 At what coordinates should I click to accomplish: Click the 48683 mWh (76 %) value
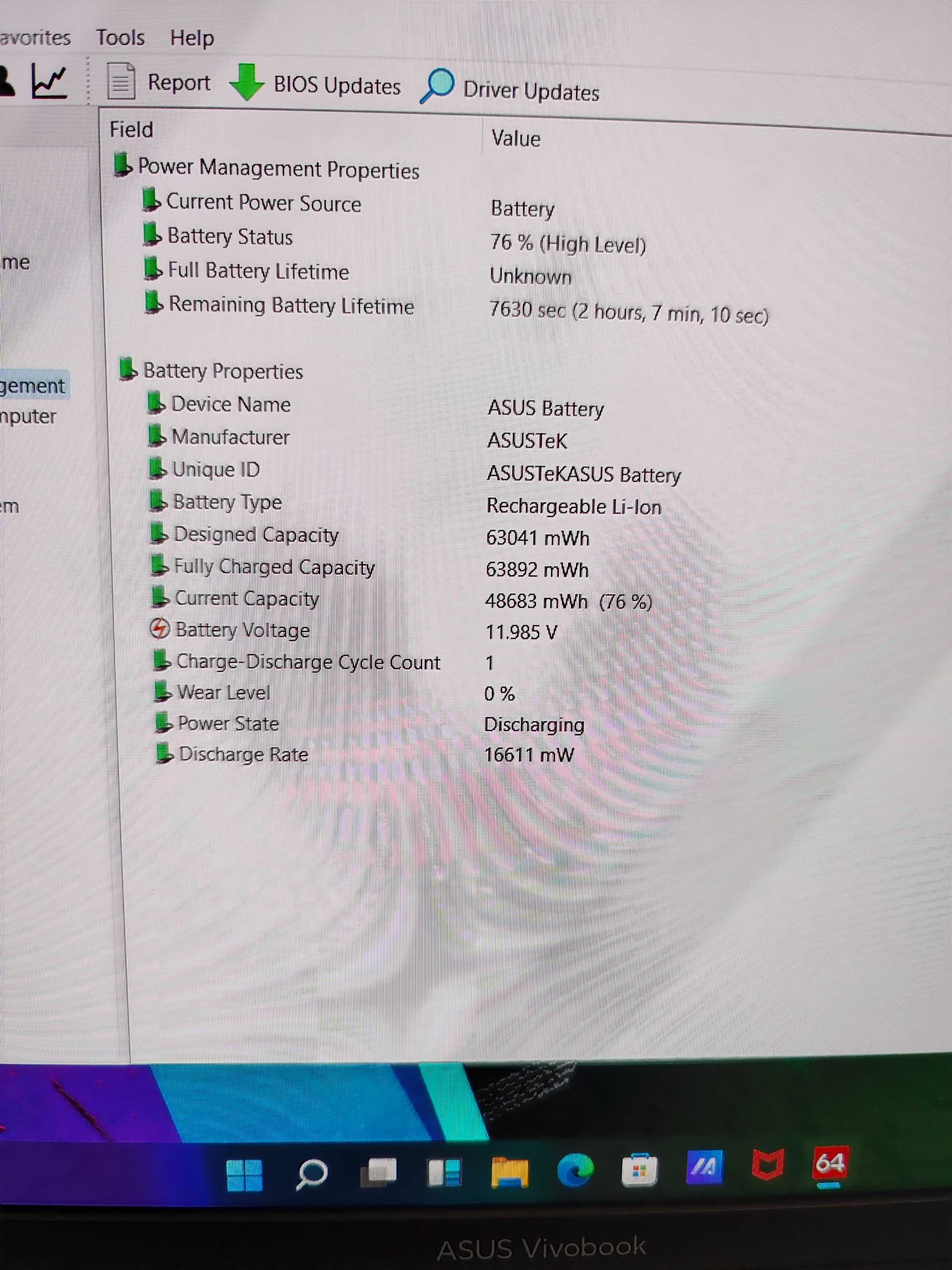pyautogui.click(x=569, y=601)
